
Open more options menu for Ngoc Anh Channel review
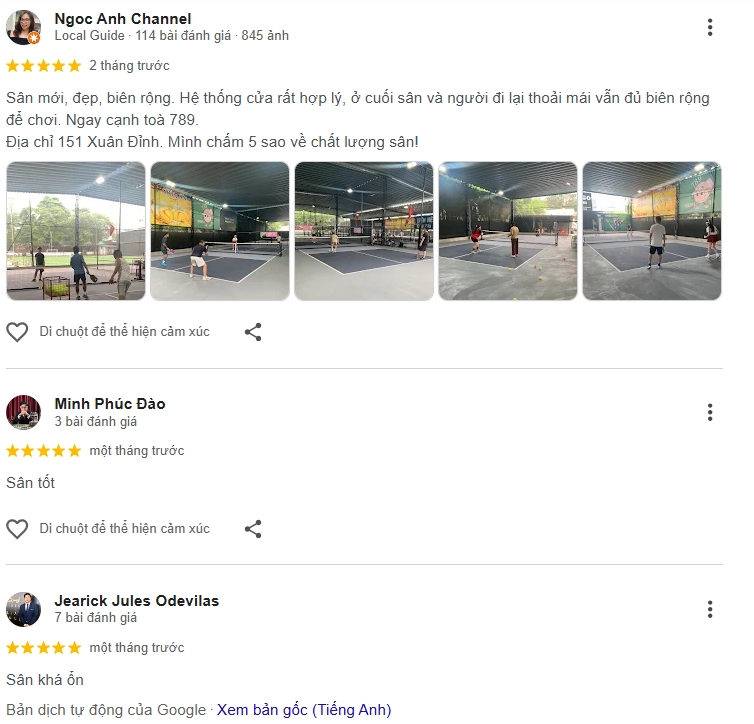pyautogui.click(x=710, y=27)
